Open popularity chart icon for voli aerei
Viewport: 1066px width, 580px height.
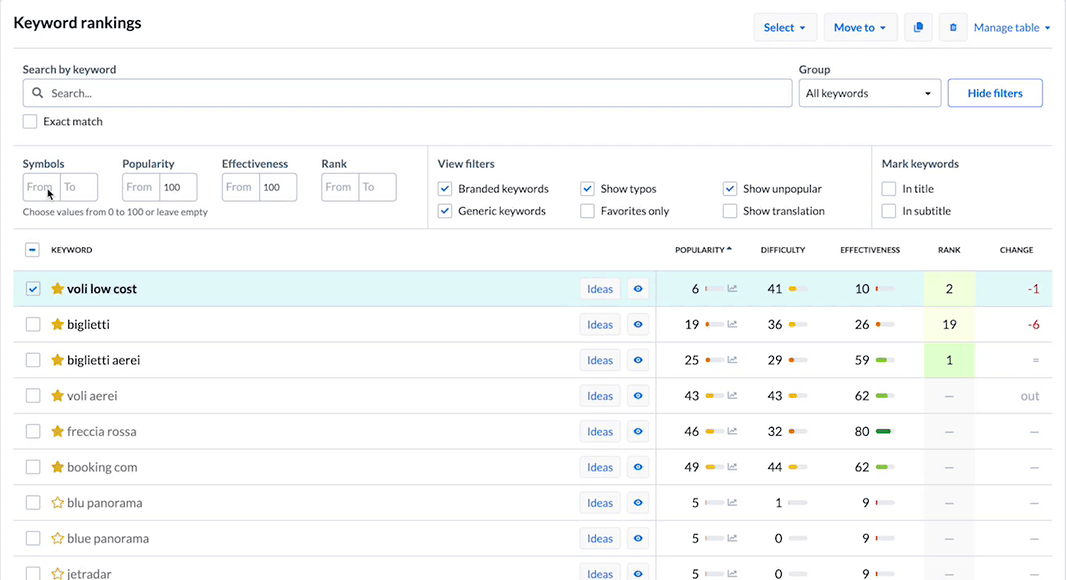[x=732, y=396]
